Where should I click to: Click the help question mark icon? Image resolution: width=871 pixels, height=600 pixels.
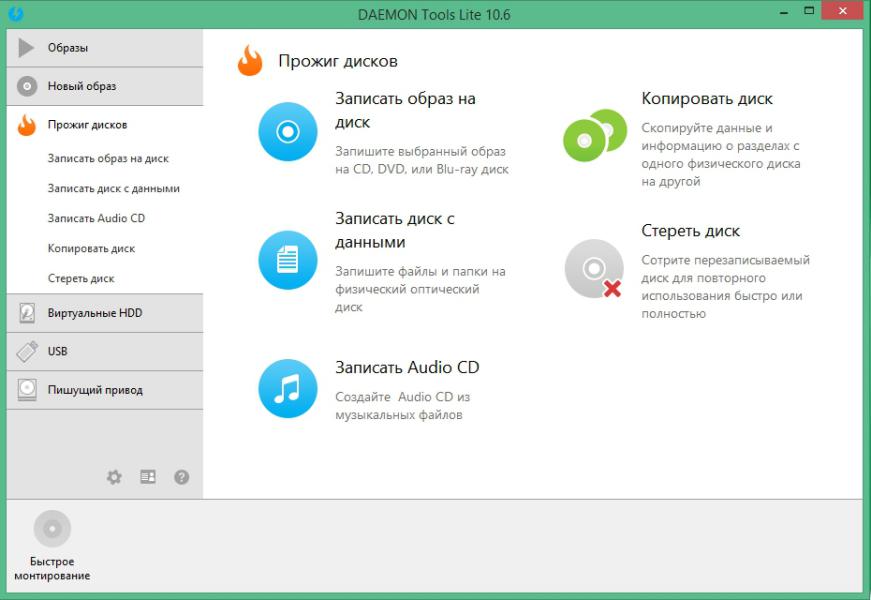[182, 478]
